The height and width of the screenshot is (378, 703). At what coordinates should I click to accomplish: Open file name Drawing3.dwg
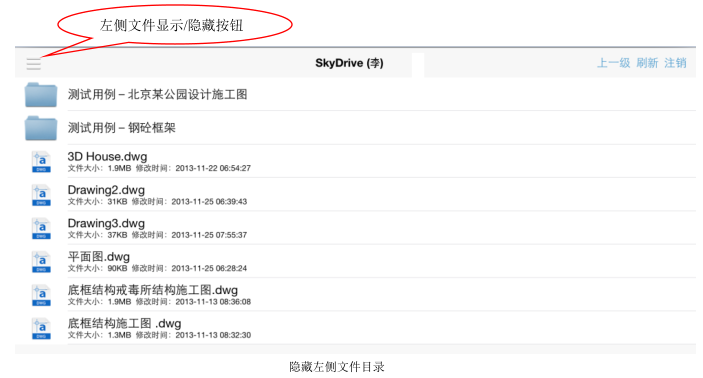click(106, 223)
